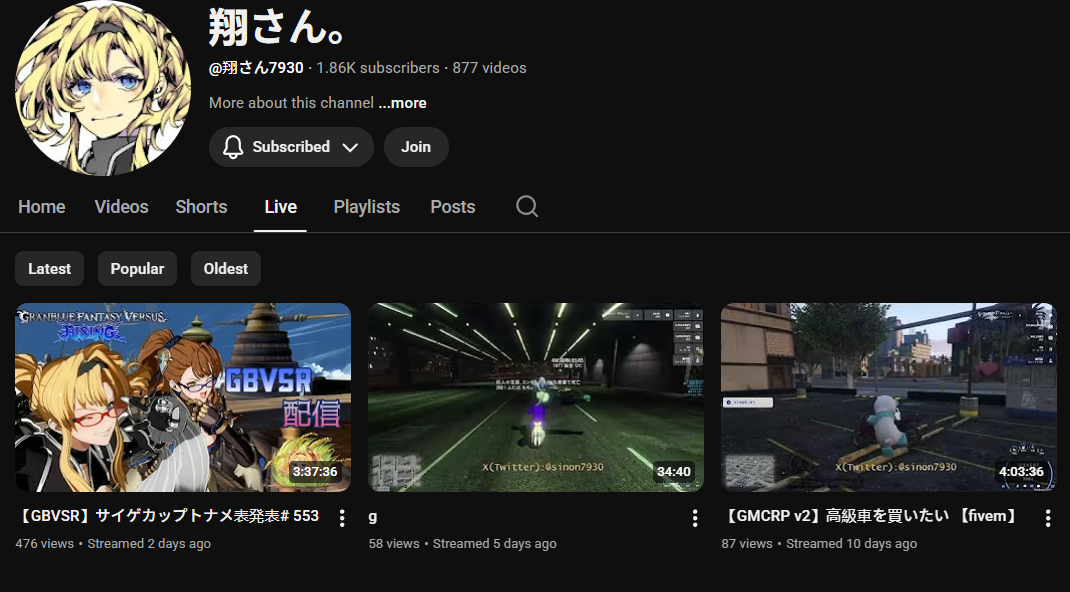Switch to the Playlists tab

pos(366,207)
